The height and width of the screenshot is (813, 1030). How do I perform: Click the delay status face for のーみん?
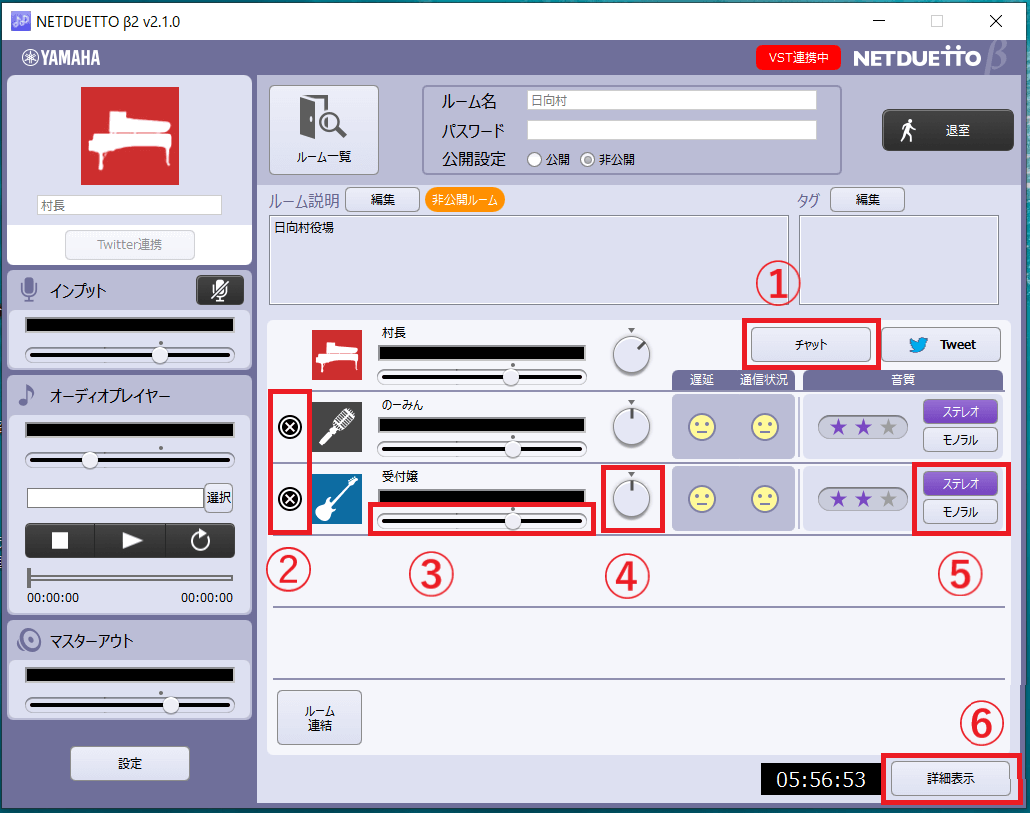click(702, 427)
